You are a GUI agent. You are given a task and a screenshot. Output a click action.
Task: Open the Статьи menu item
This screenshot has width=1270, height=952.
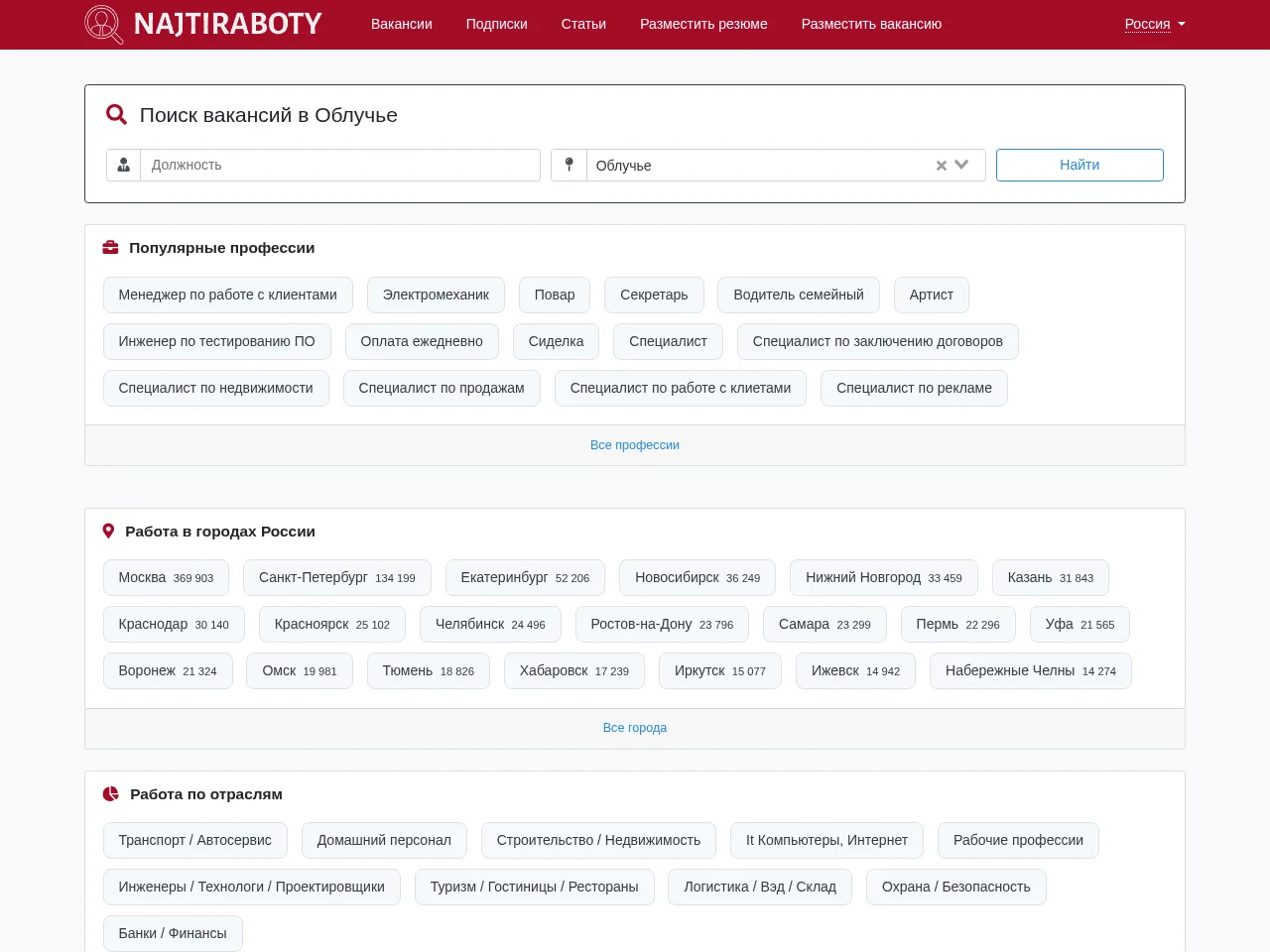583,24
